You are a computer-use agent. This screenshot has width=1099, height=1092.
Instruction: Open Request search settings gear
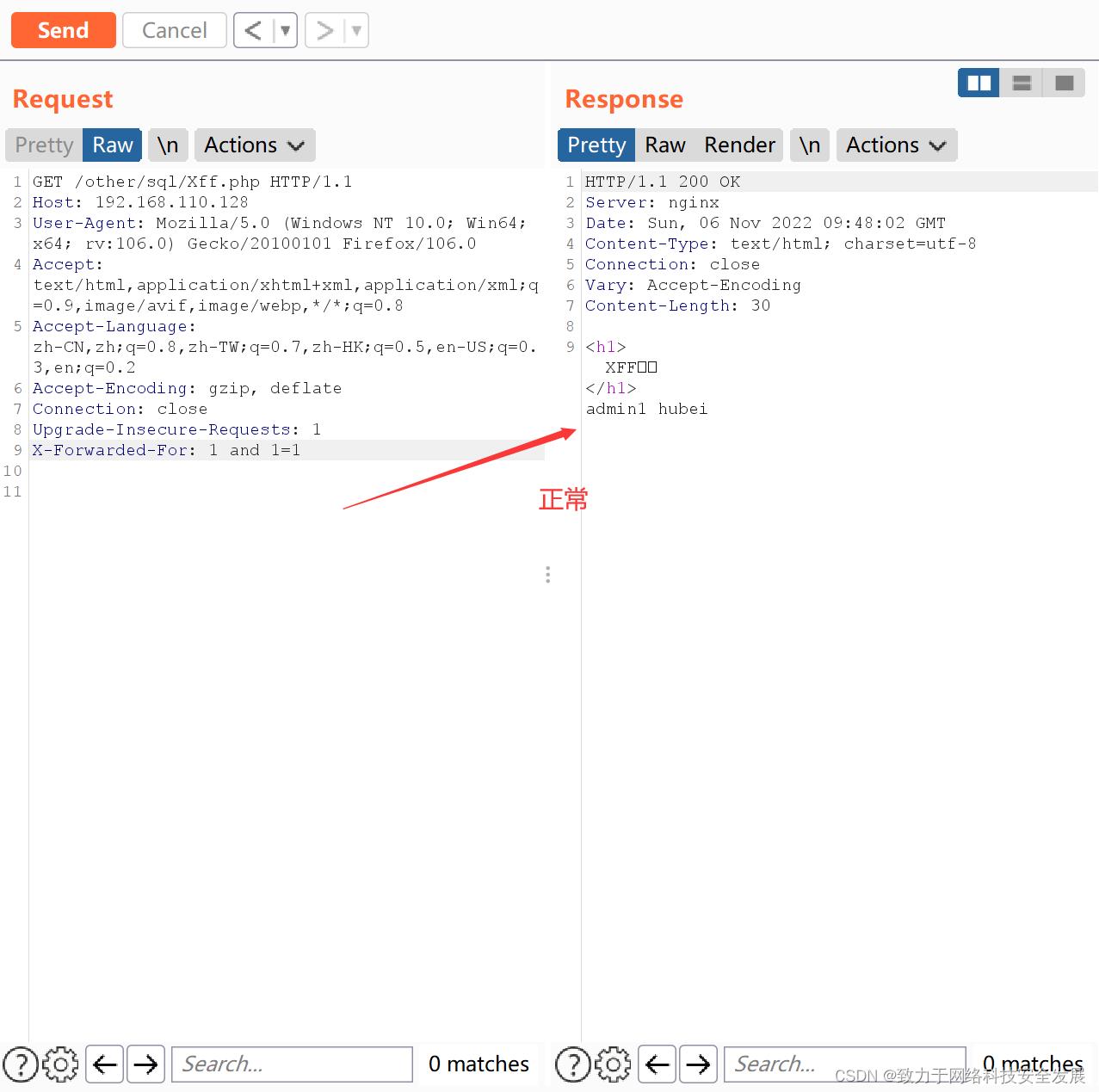60,1064
